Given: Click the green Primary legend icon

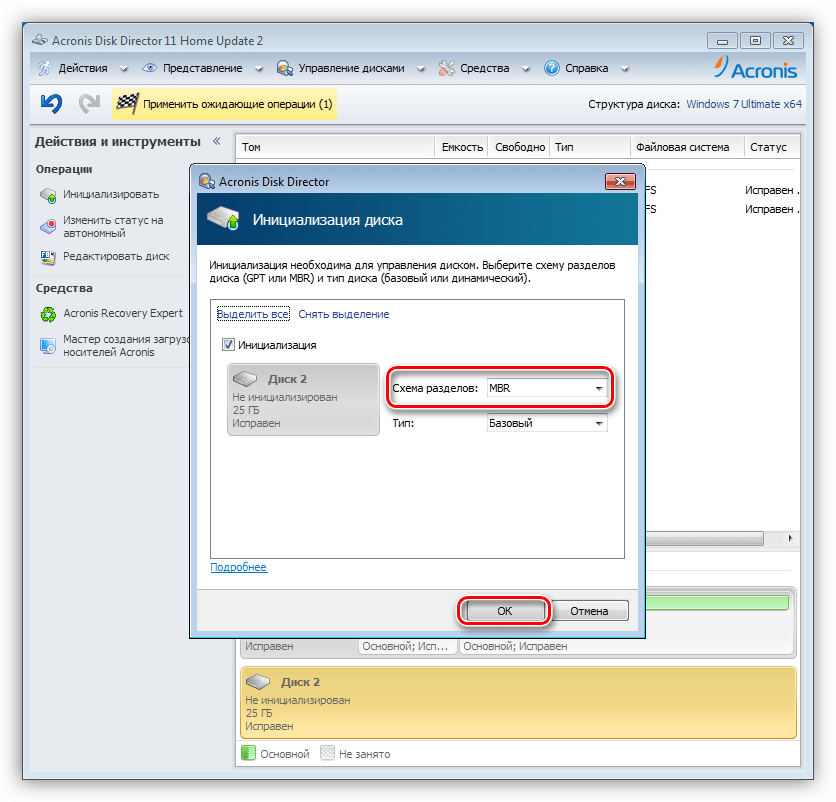Looking at the screenshot, I should [x=248, y=752].
